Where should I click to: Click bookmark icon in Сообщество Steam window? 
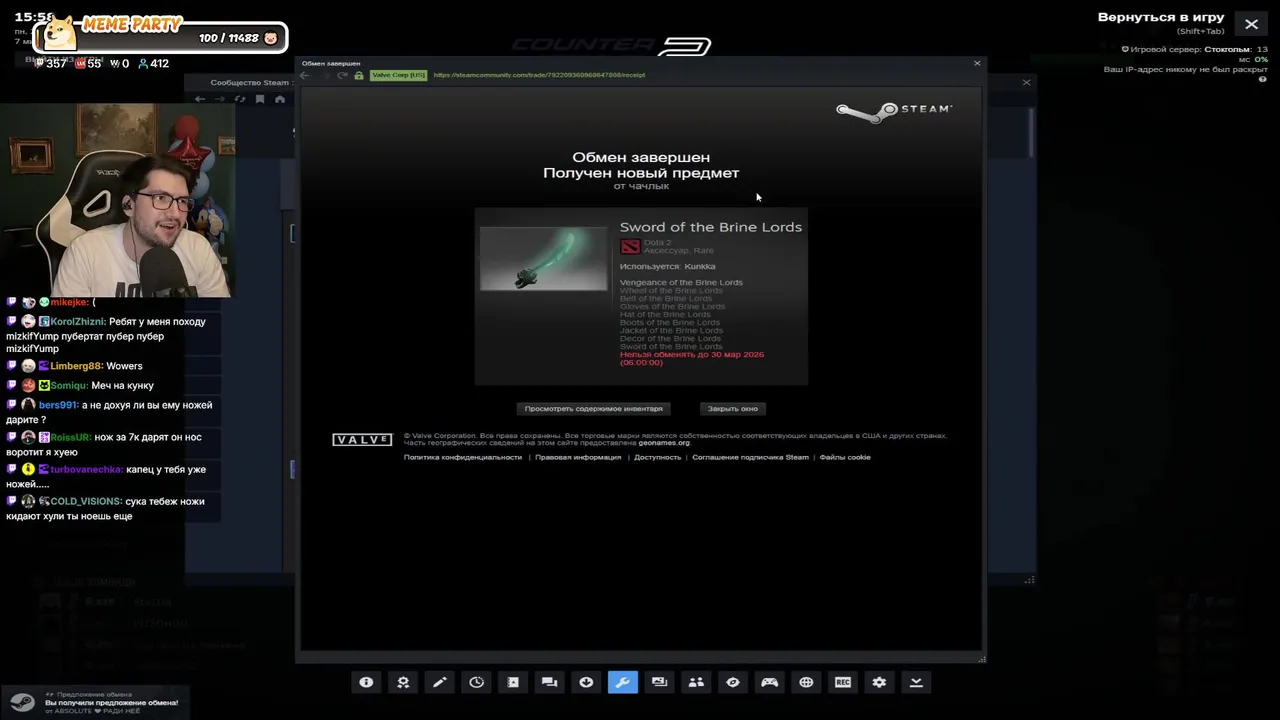[x=260, y=99]
